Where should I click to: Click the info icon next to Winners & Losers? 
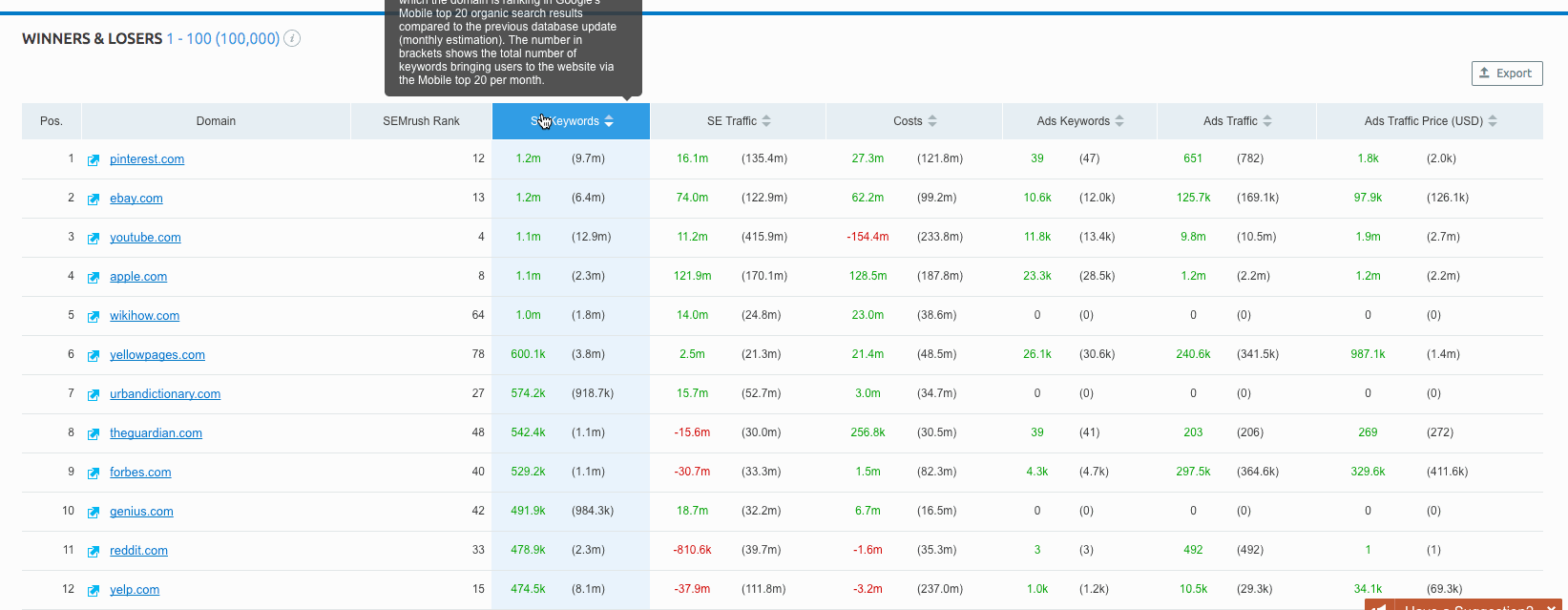click(x=293, y=39)
